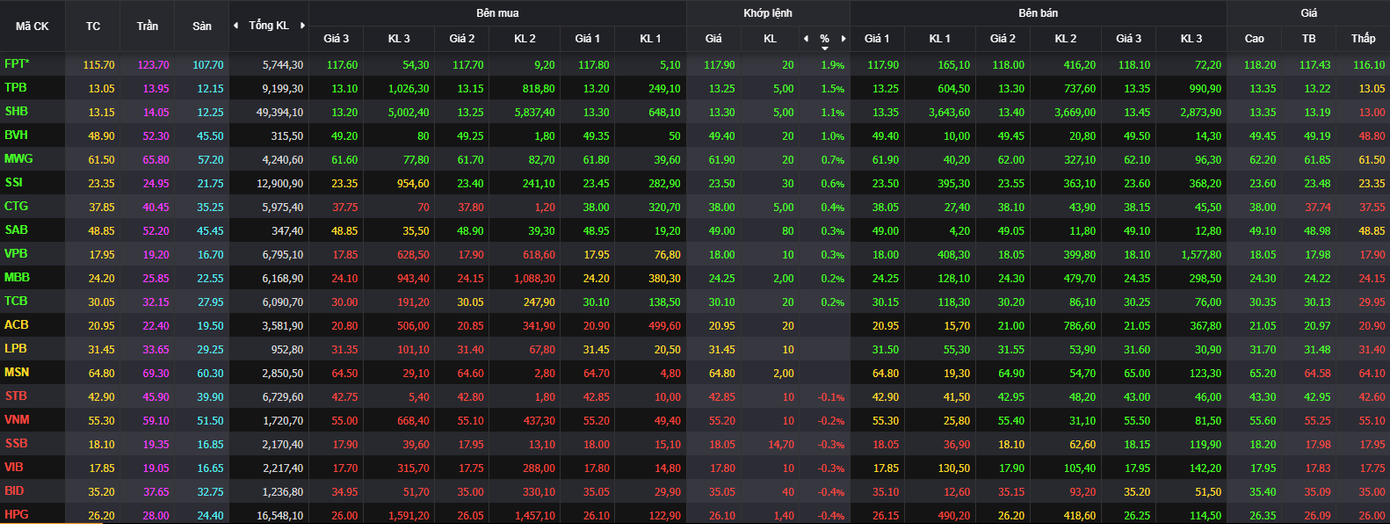Viewport: 1390px width, 524px height.
Task: Open FPT stock symbol details
Action: pos(18,64)
